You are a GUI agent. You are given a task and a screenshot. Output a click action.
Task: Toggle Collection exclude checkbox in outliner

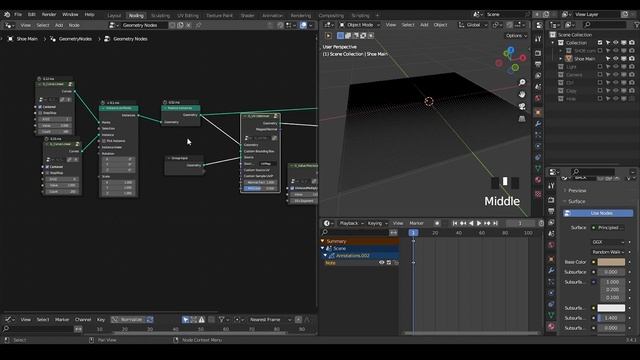tap(600, 43)
